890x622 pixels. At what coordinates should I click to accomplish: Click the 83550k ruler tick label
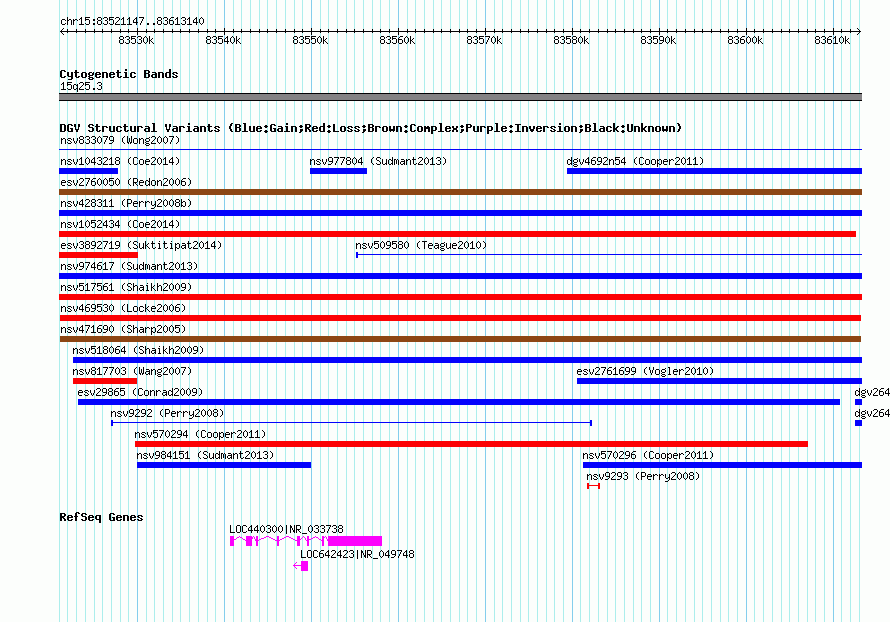310,40
